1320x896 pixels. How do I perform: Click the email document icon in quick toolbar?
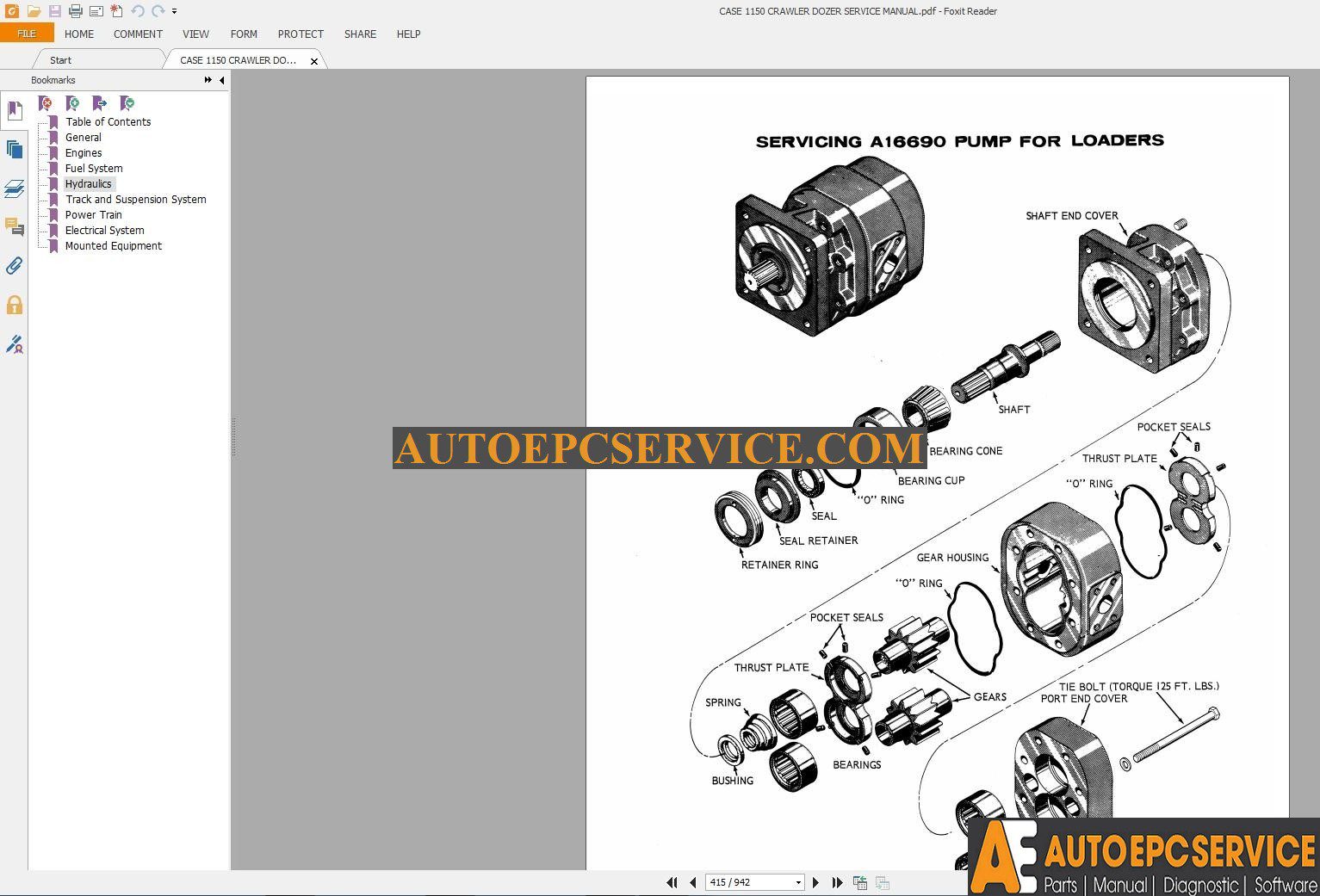(x=96, y=11)
